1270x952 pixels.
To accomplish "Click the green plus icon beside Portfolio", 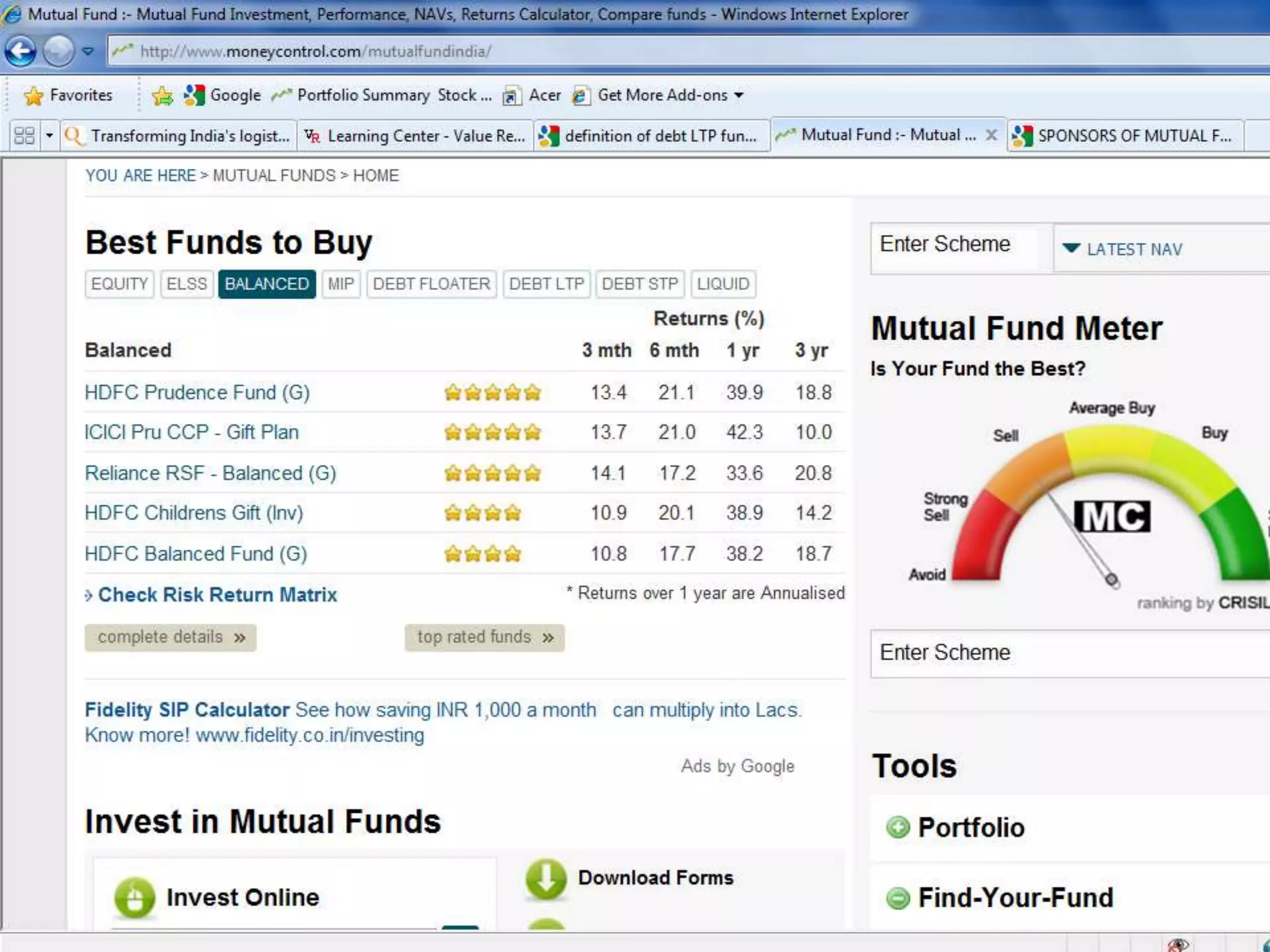I will 897,827.
